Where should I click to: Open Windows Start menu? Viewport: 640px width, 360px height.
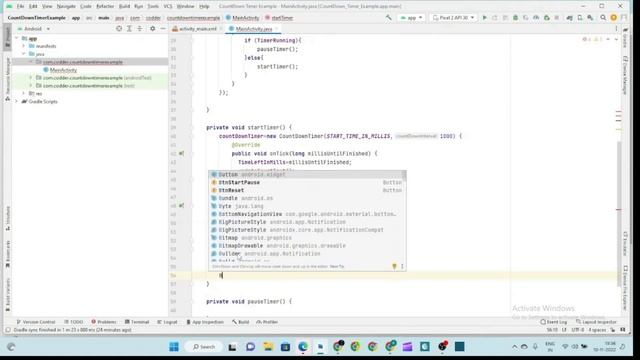point(174,347)
